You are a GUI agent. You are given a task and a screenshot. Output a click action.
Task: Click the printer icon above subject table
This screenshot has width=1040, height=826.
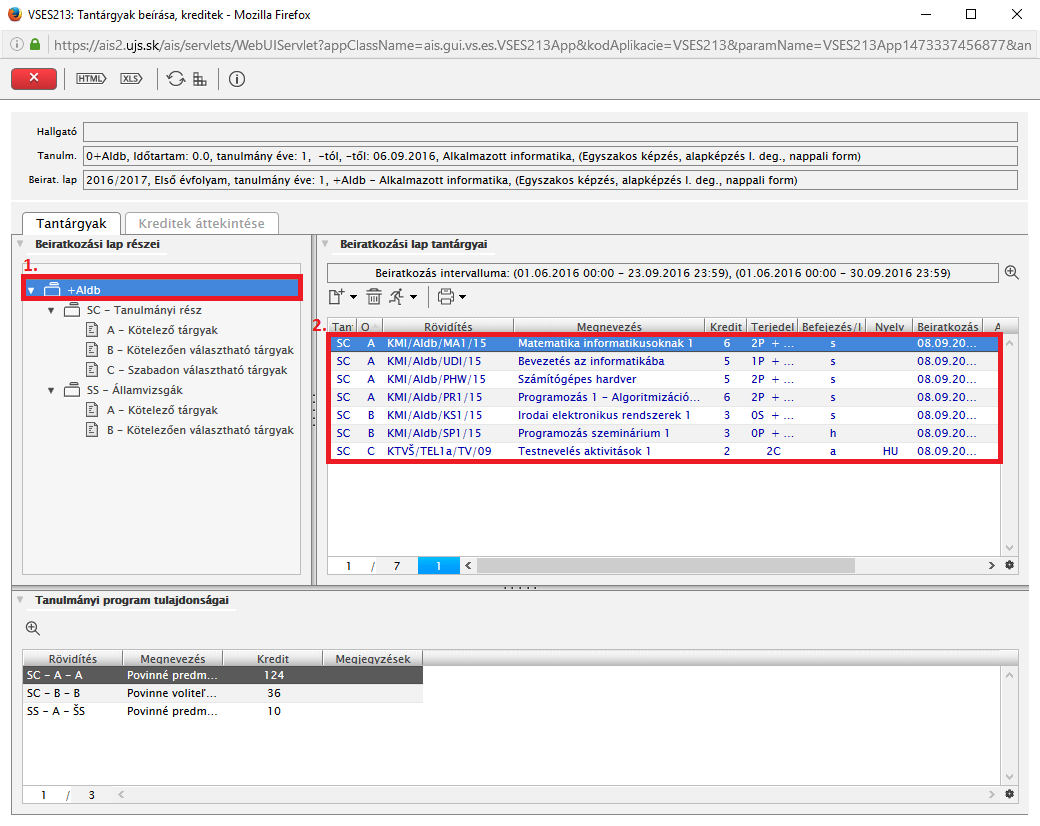click(x=445, y=296)
